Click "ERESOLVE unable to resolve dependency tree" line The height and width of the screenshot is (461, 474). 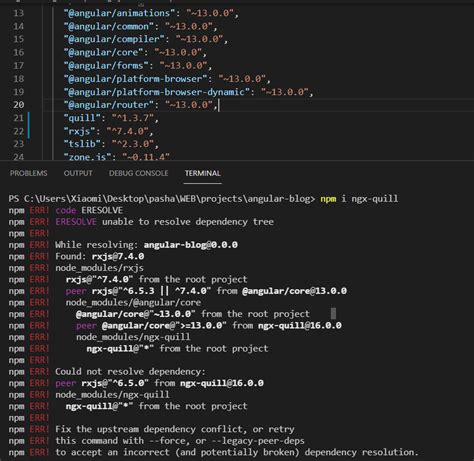pos(165,222)
